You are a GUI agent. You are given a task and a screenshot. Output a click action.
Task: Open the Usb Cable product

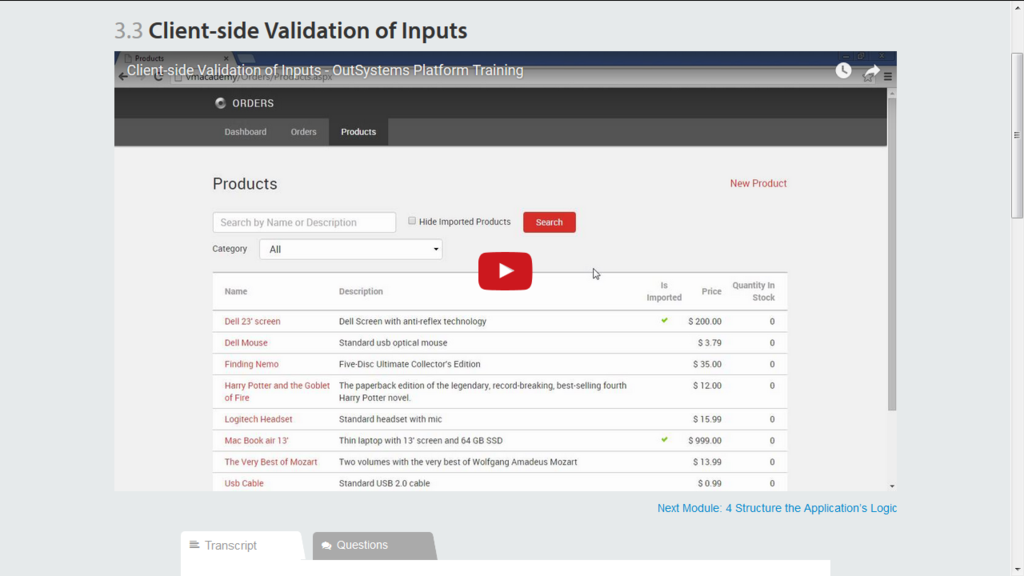[244, 483]
